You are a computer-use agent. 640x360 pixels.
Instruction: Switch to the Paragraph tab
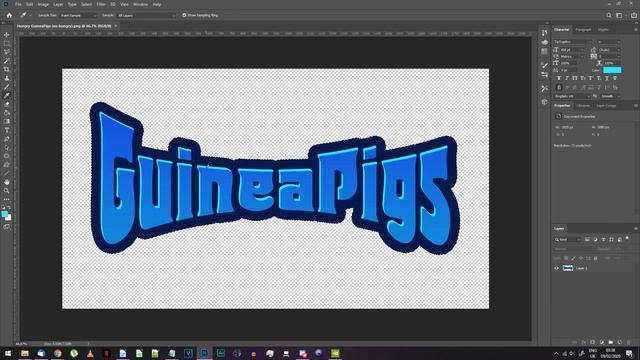click(583, 30)
